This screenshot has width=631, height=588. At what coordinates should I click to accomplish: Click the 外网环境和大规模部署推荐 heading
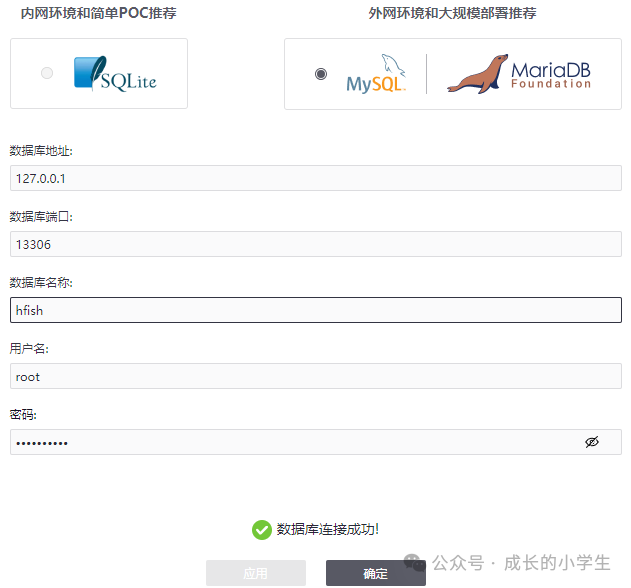452,13
